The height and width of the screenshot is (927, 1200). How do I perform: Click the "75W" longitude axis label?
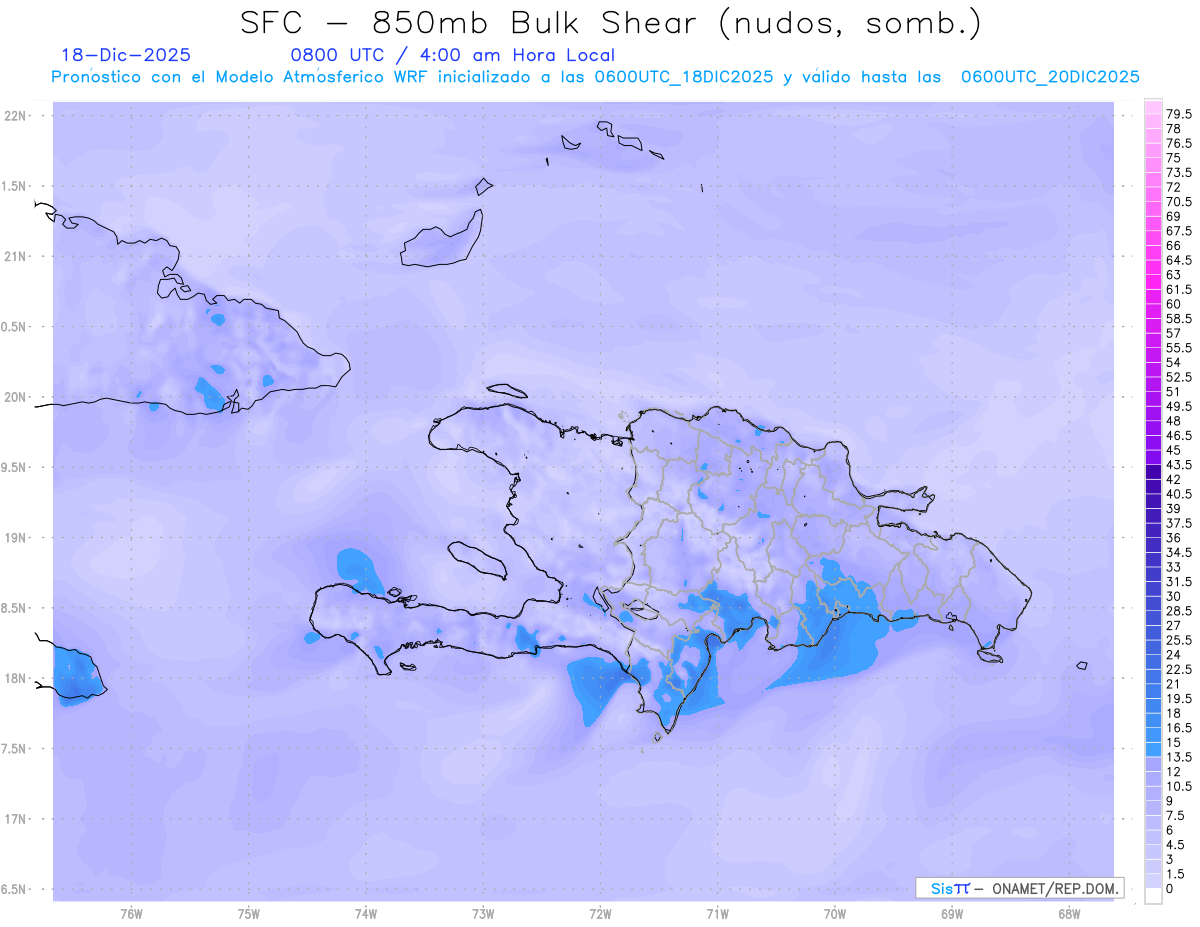tap(249, 914)
